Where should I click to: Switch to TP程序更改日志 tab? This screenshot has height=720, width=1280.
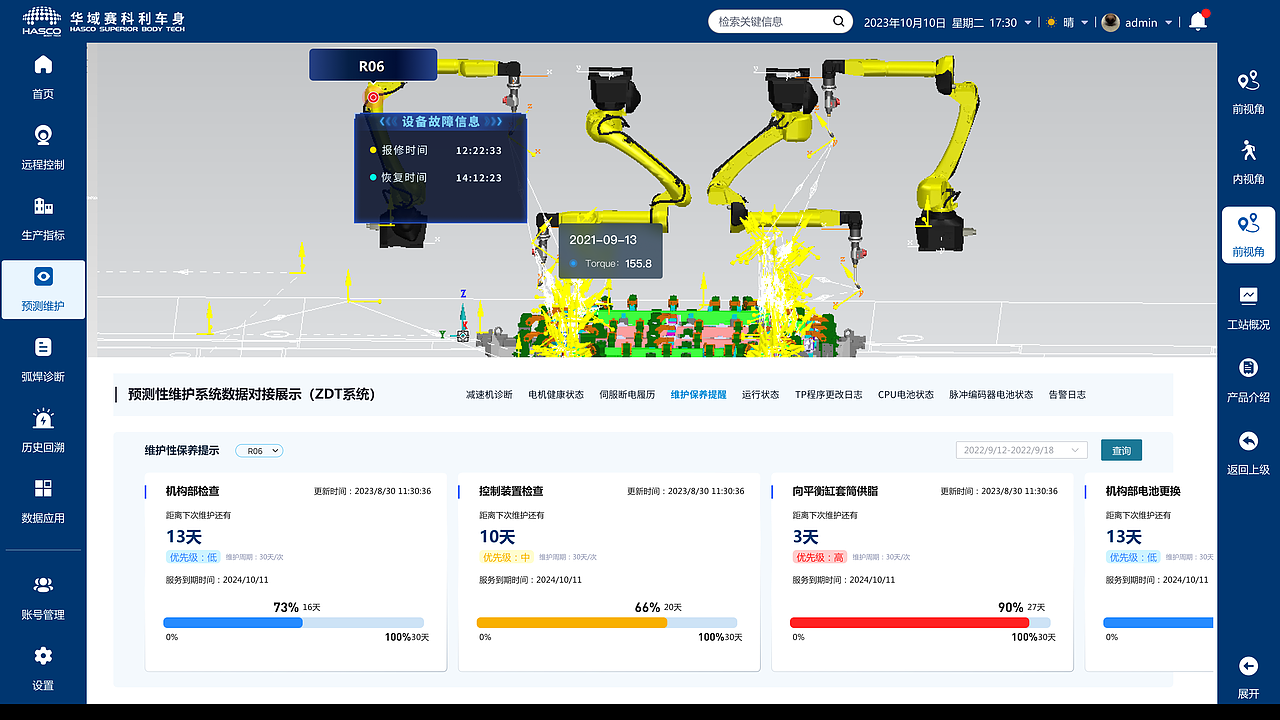(828, 395)
